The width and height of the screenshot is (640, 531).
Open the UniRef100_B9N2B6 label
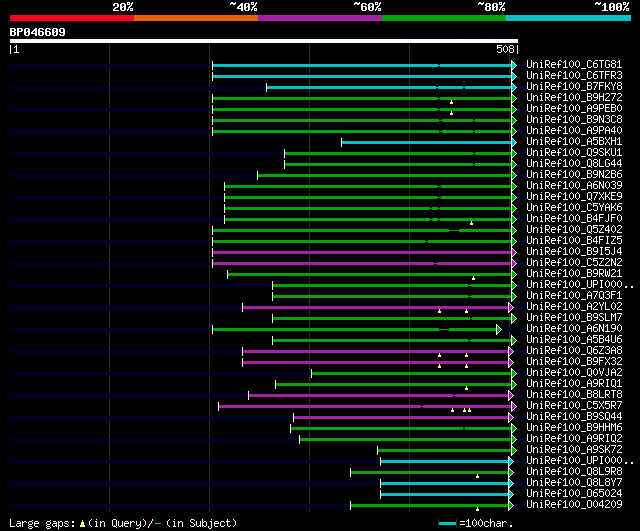574,175
